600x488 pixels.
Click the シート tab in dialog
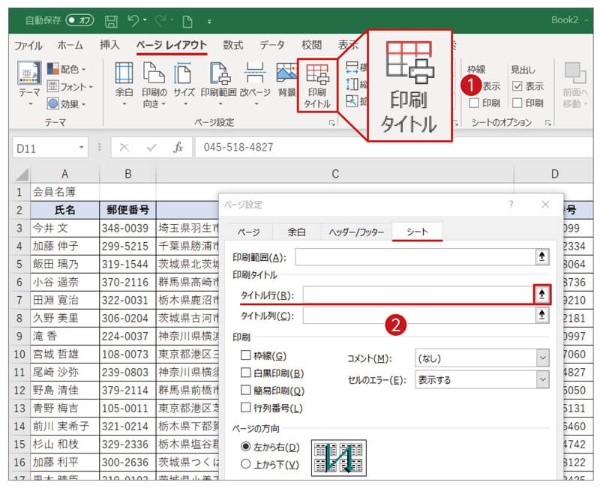417,232
